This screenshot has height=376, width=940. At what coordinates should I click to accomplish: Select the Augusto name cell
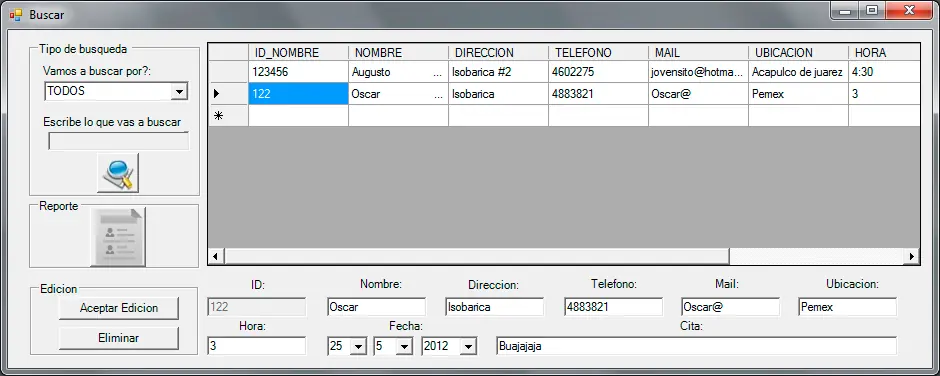point(398,72)
